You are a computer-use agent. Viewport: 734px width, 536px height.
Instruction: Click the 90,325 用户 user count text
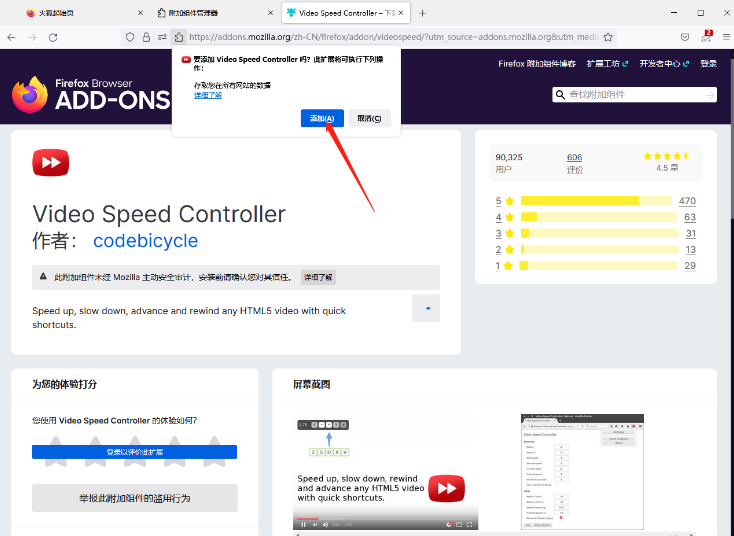point(509,163)
